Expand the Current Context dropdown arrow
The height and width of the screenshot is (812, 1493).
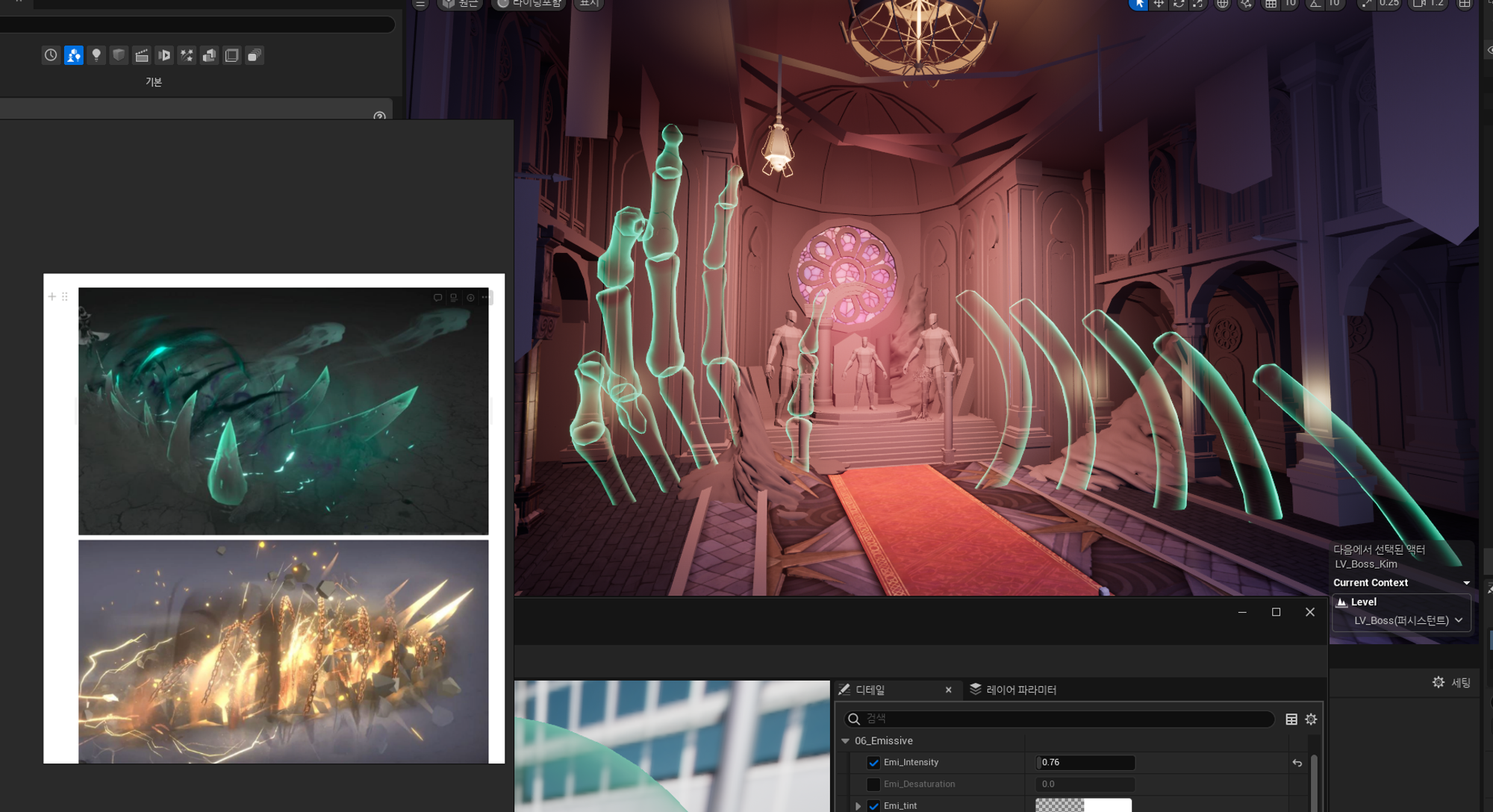pyautogui.click(x=1466, y=583)
